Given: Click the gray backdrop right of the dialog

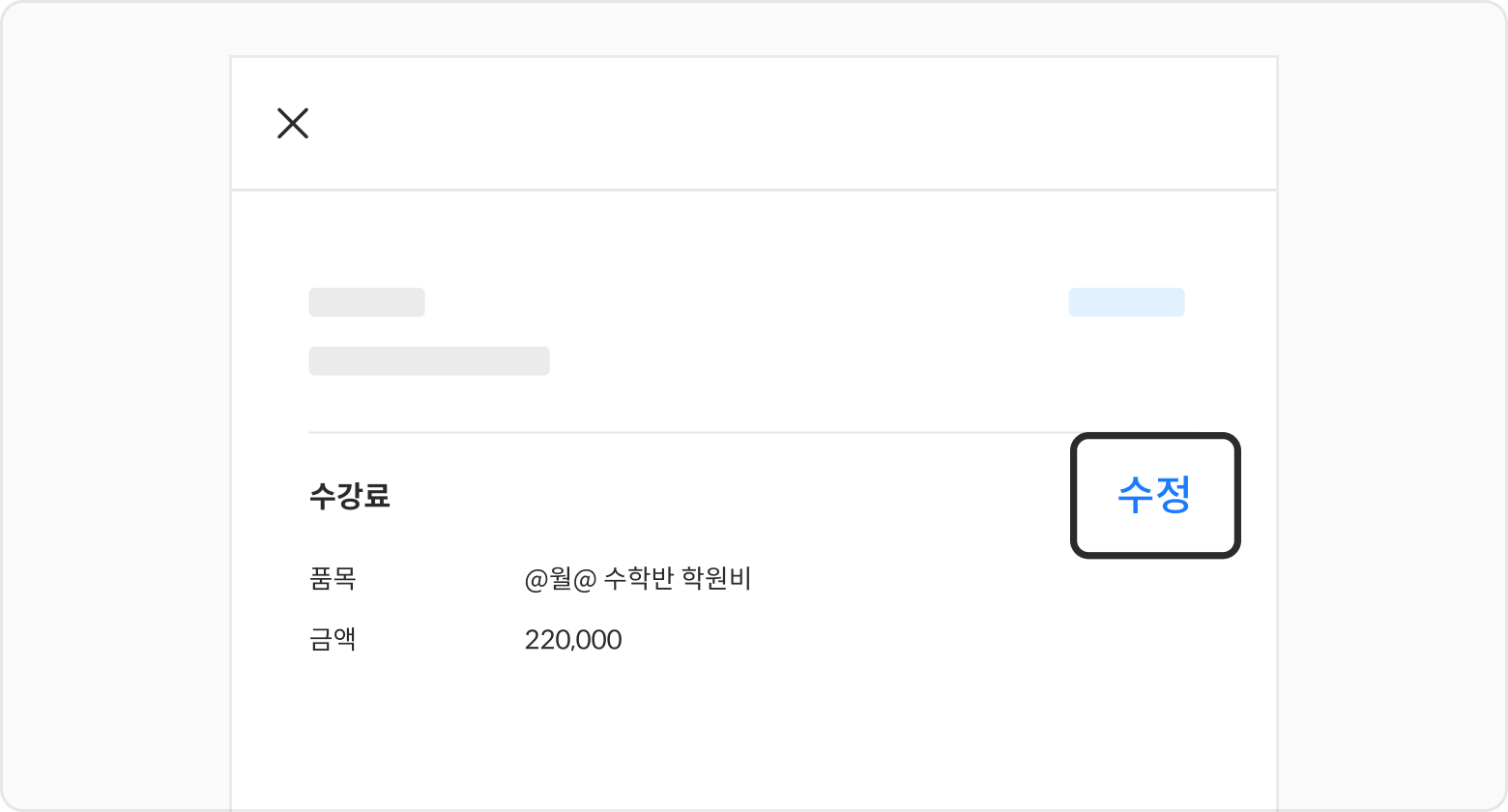Looking at the screenshot, I should pos(1392,406).
